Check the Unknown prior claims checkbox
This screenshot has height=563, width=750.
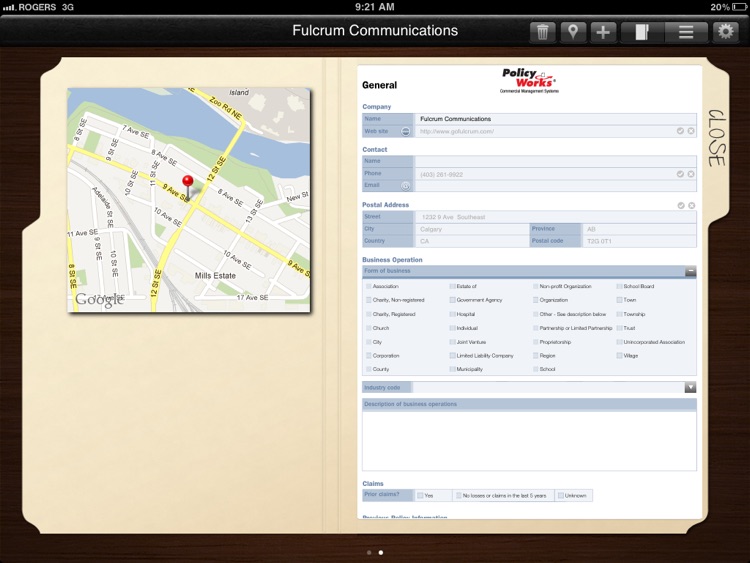(x=561, y=496)
